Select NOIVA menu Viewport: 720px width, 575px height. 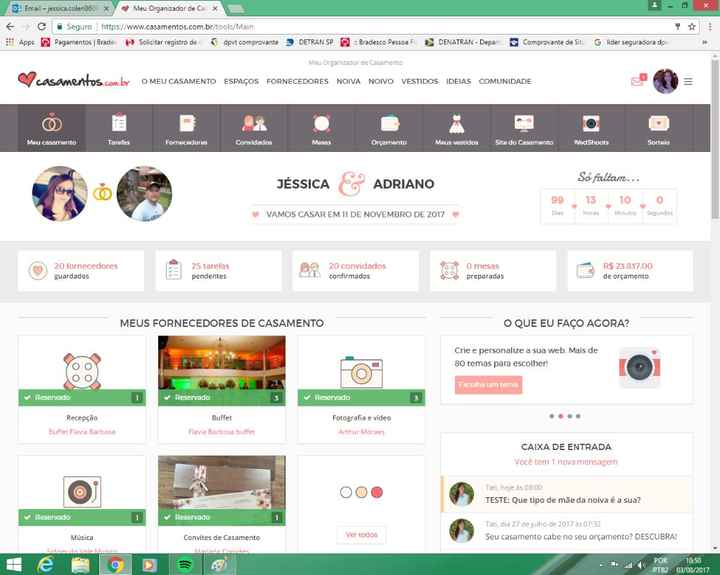click(349, 81)
